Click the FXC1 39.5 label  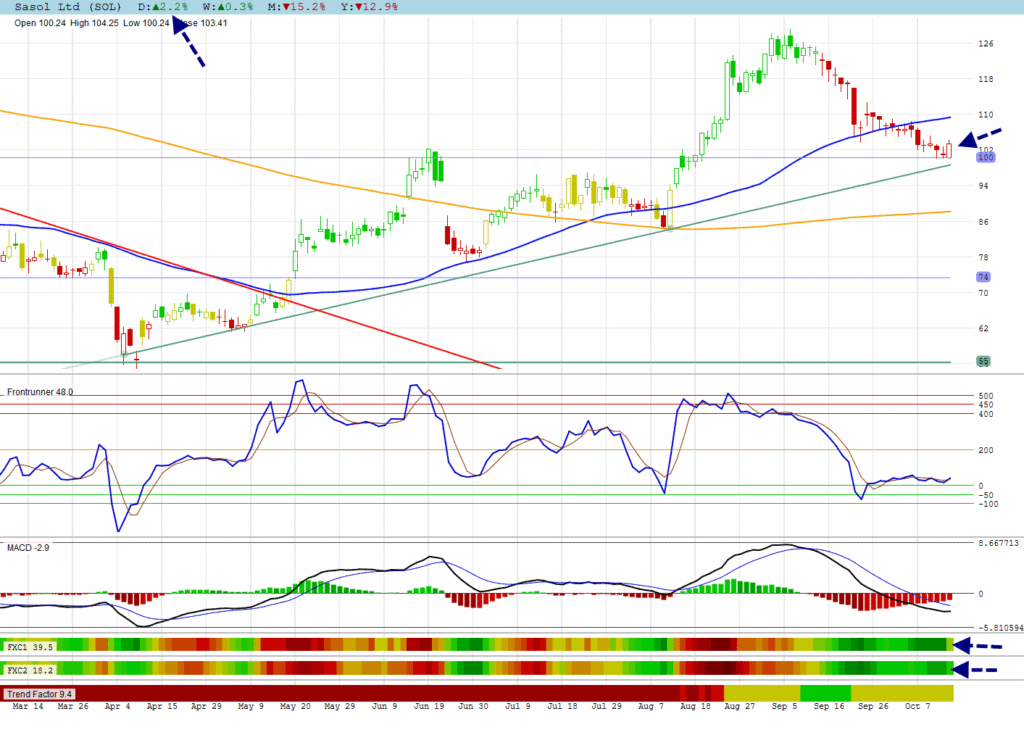point(30,646)
